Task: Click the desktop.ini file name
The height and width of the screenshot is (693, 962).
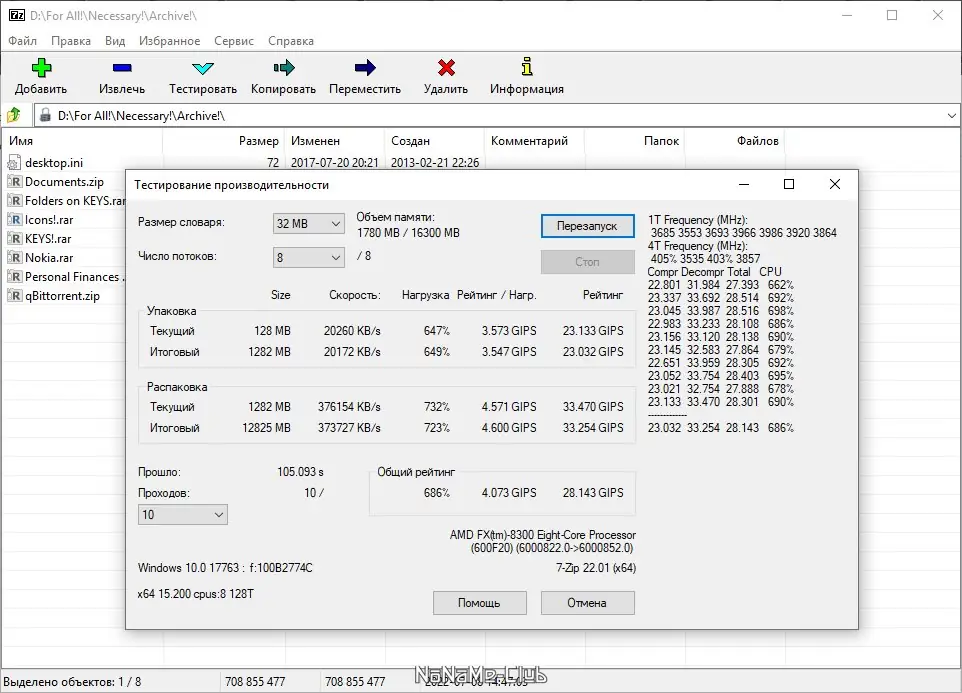Action: coord(54,163)
